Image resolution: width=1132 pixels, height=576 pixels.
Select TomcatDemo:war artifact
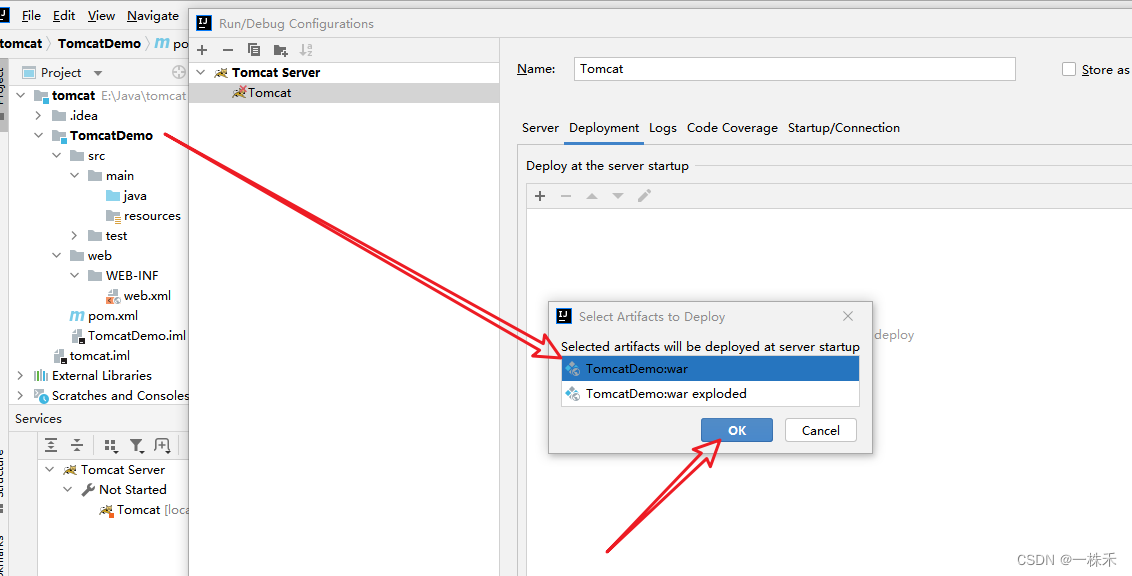(710, 369)
